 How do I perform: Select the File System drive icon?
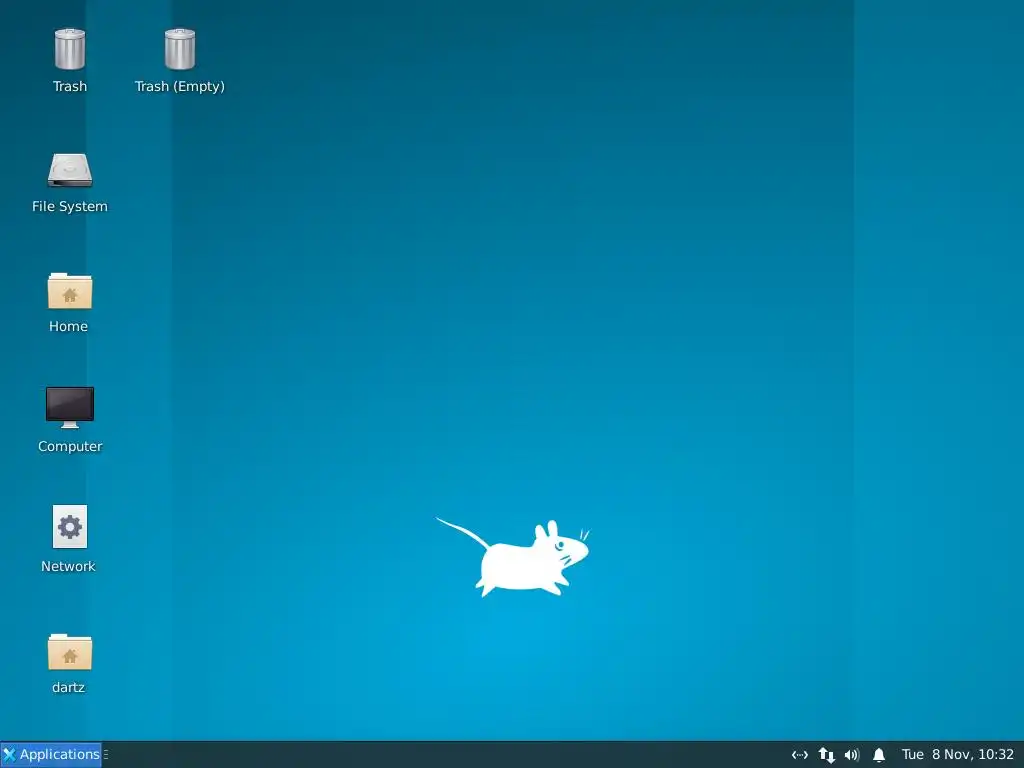coord(70,170)
